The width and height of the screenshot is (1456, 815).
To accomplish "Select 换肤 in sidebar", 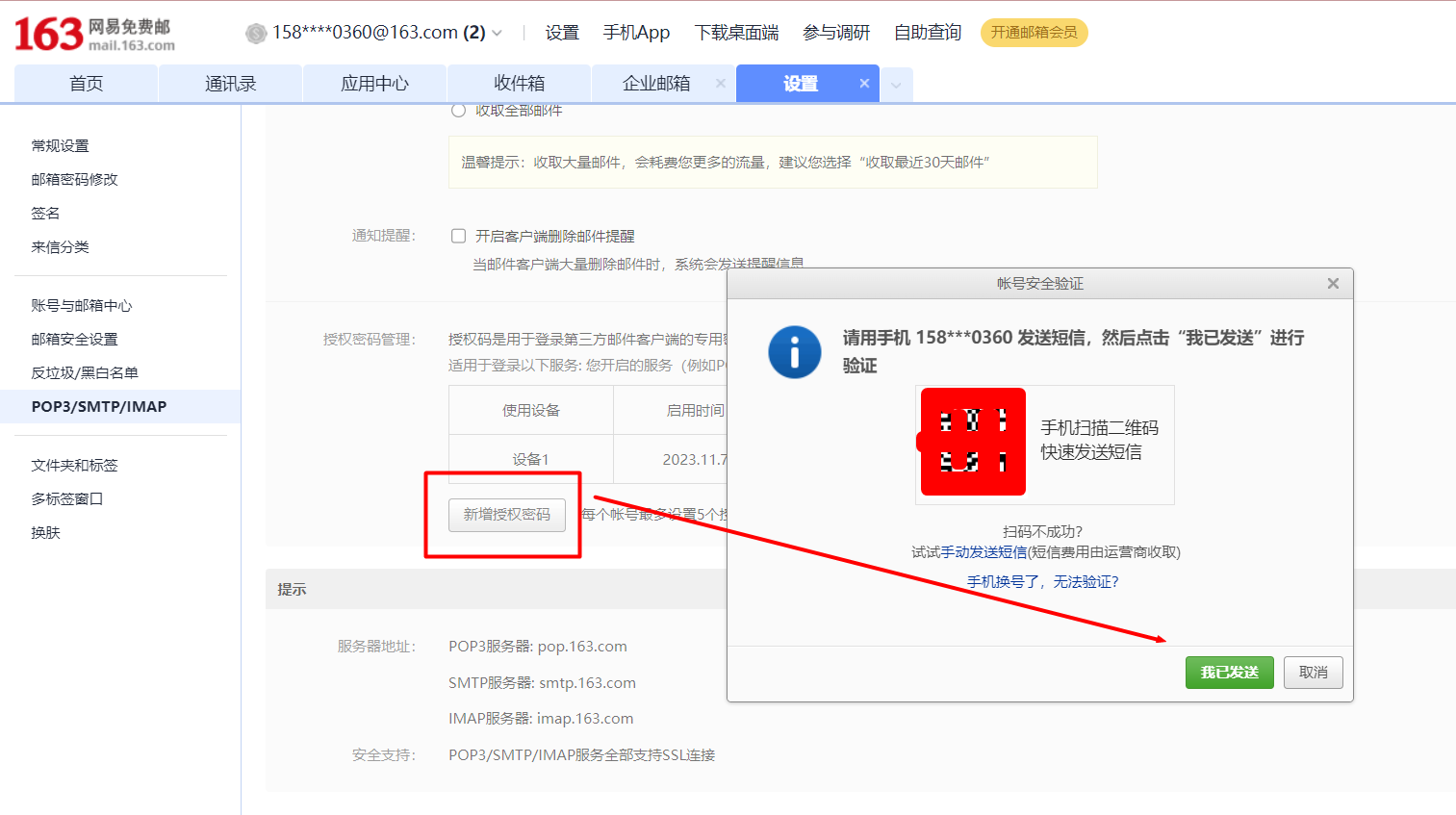I will pos(45,532).
